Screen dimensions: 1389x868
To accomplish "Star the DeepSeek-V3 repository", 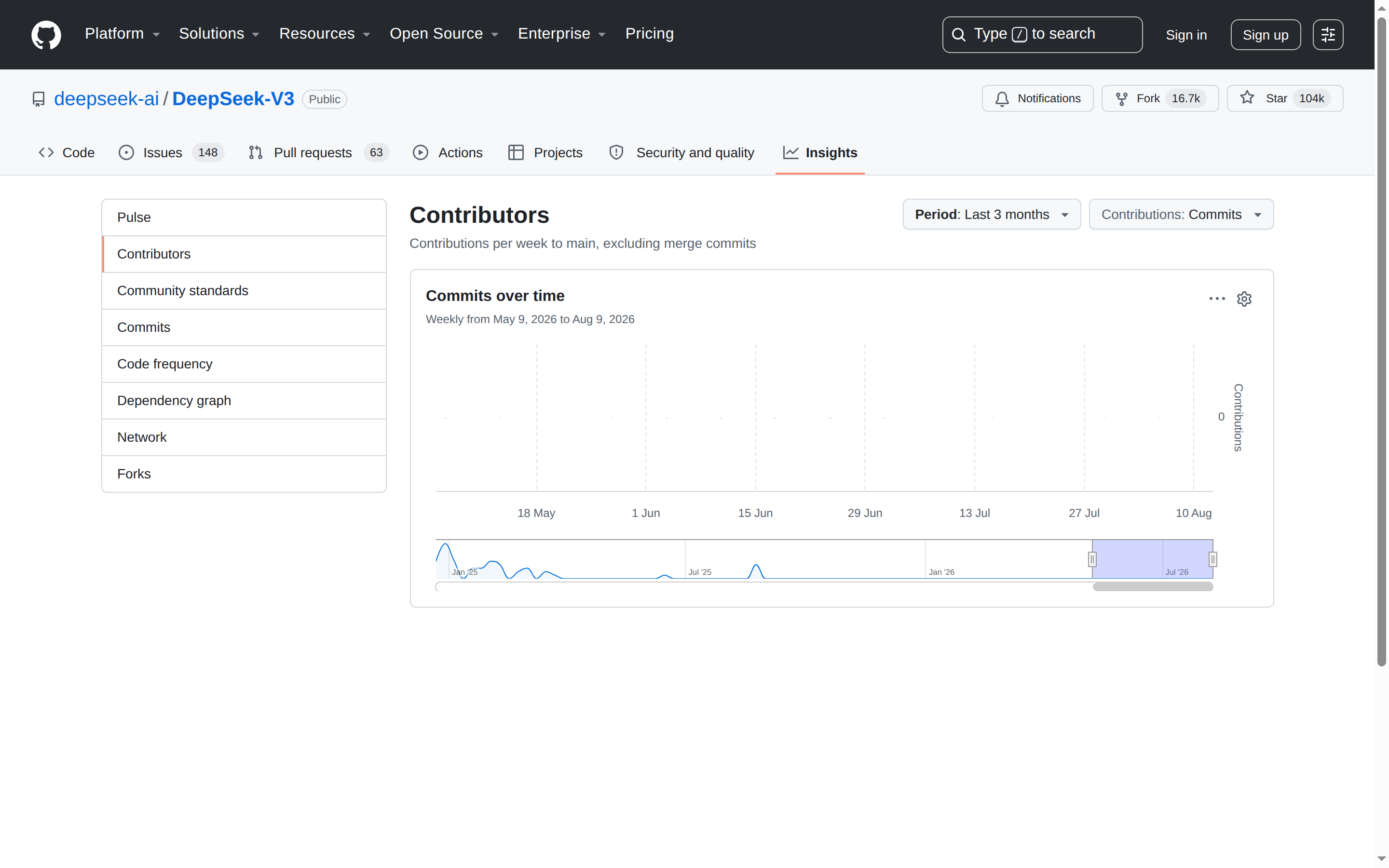I will pos(1284,98).
